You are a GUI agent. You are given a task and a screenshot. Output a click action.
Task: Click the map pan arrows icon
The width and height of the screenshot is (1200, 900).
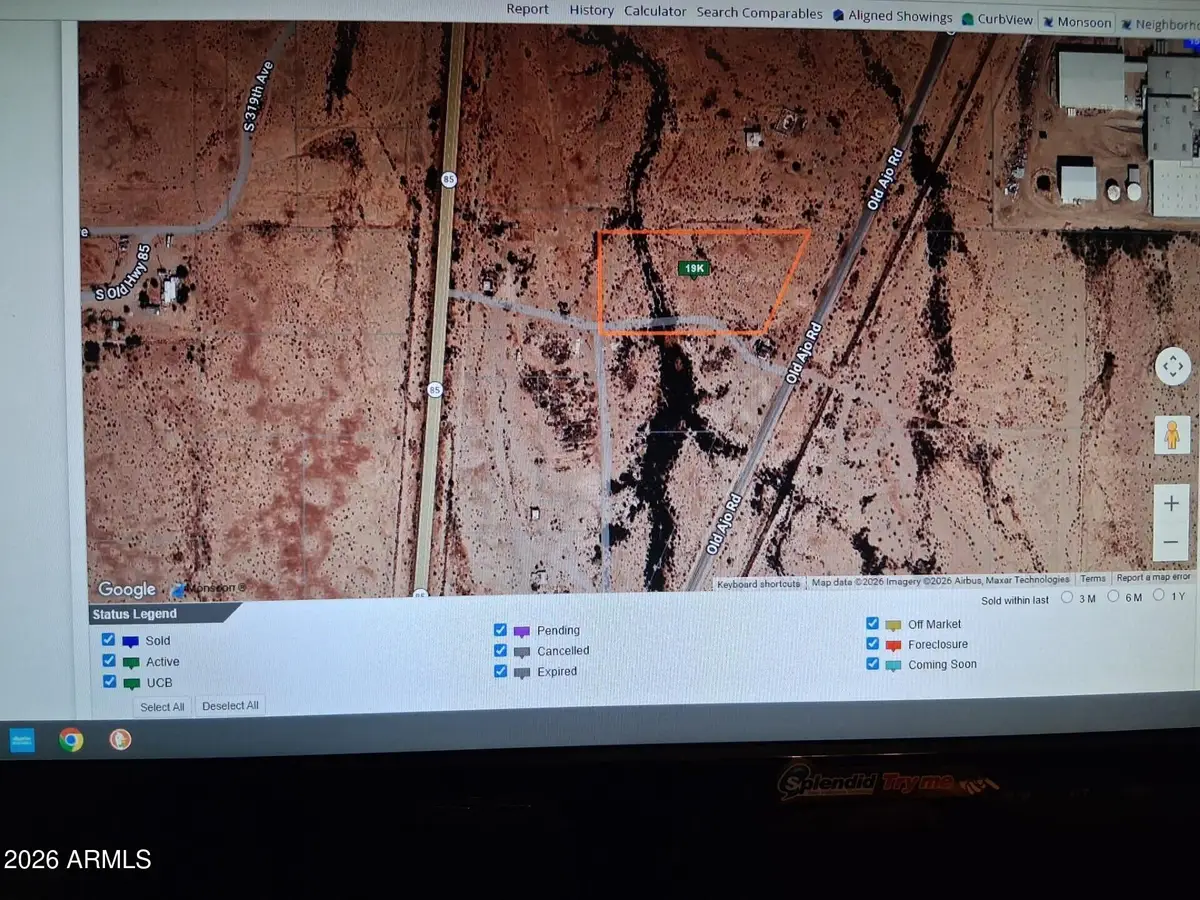1171,366
